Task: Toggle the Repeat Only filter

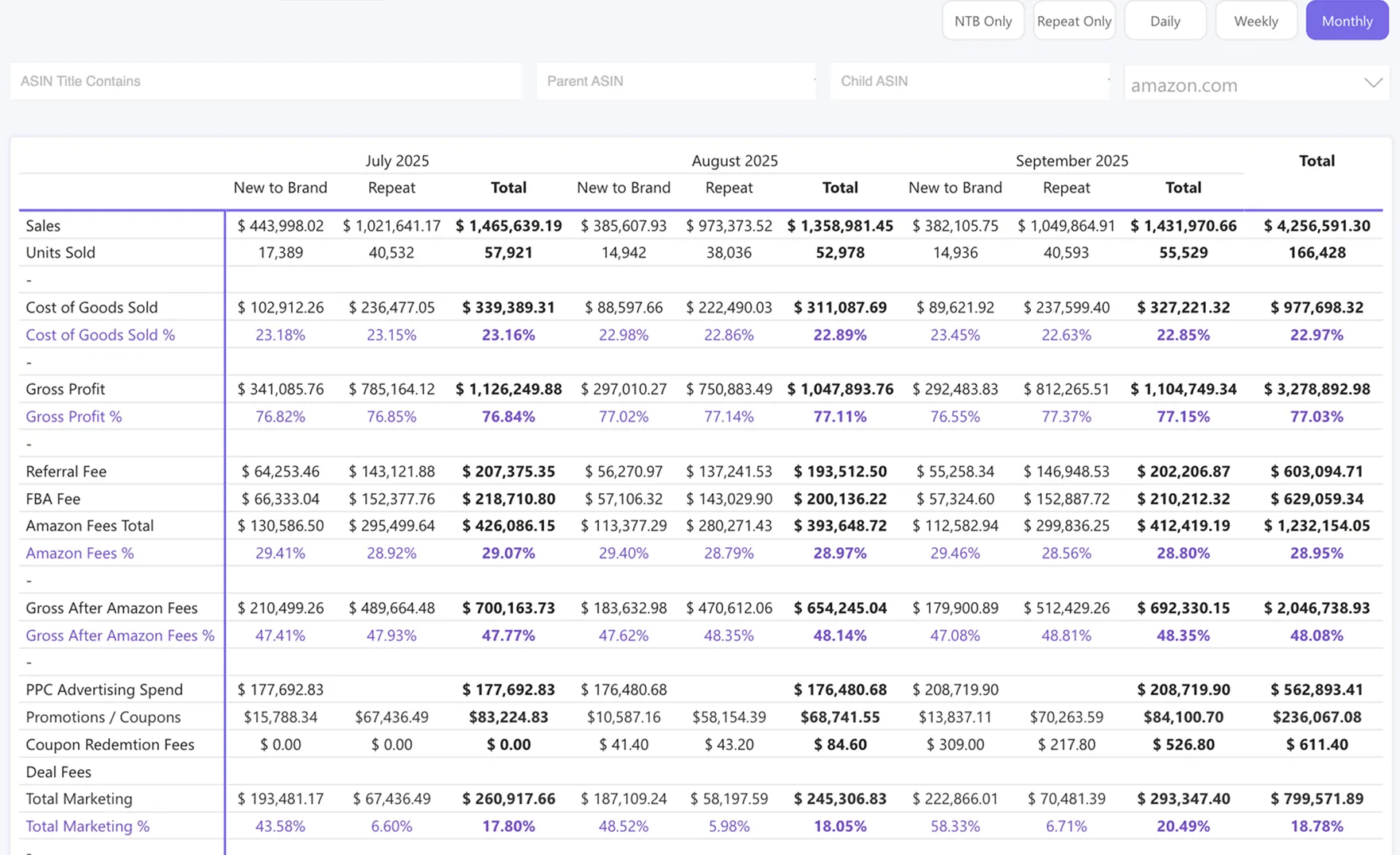Action: 1074,21
